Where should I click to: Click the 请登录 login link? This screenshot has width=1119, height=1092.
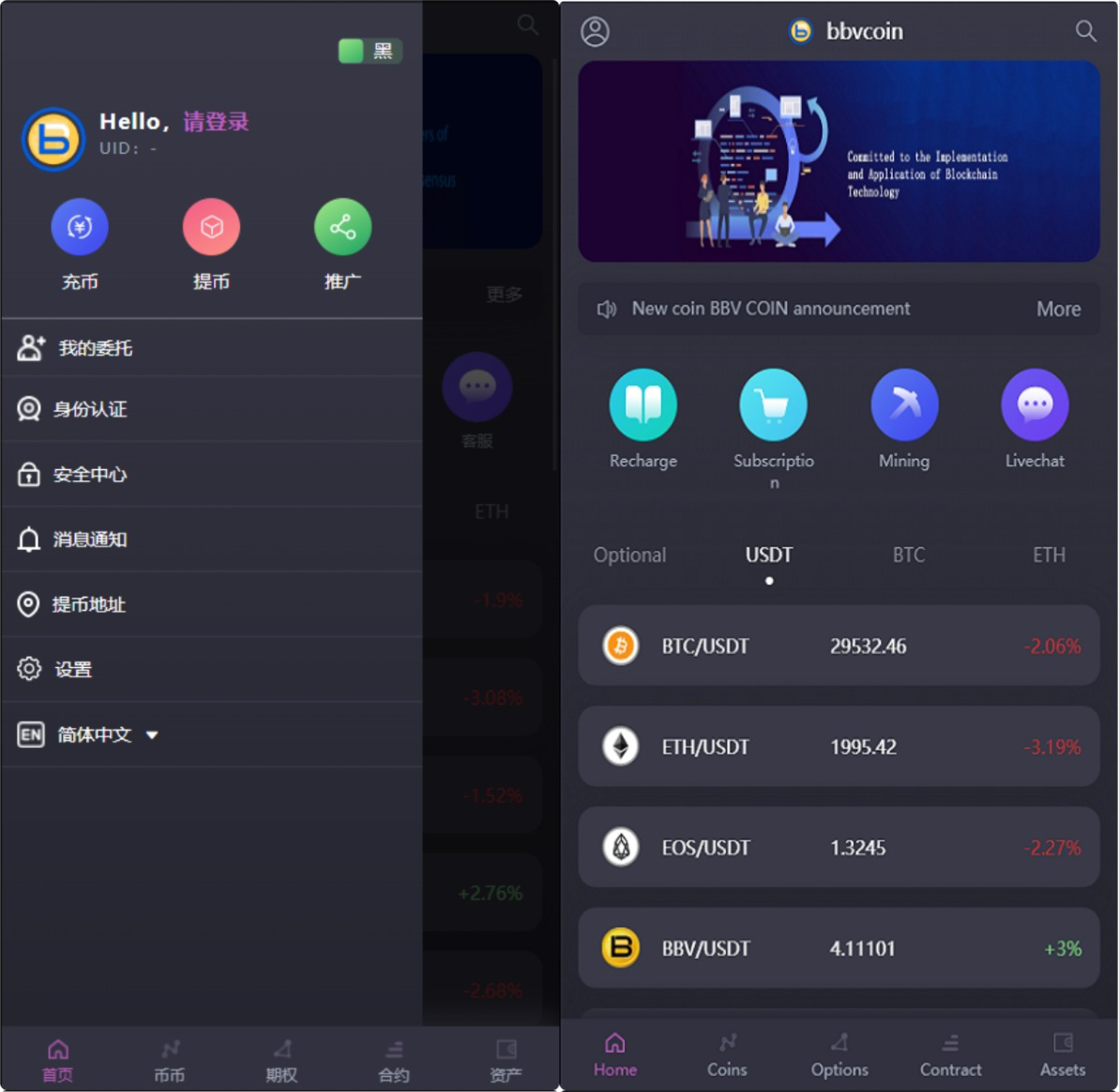[x=217, y=121]
